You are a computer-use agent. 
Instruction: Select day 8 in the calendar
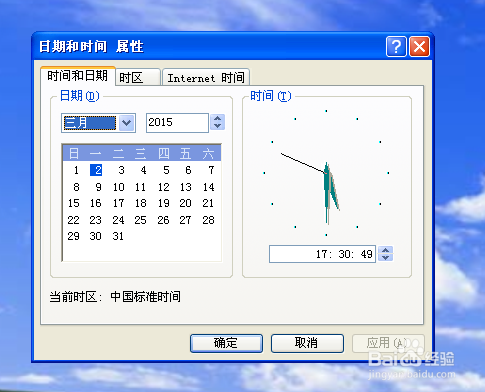[x=76, y=187]
